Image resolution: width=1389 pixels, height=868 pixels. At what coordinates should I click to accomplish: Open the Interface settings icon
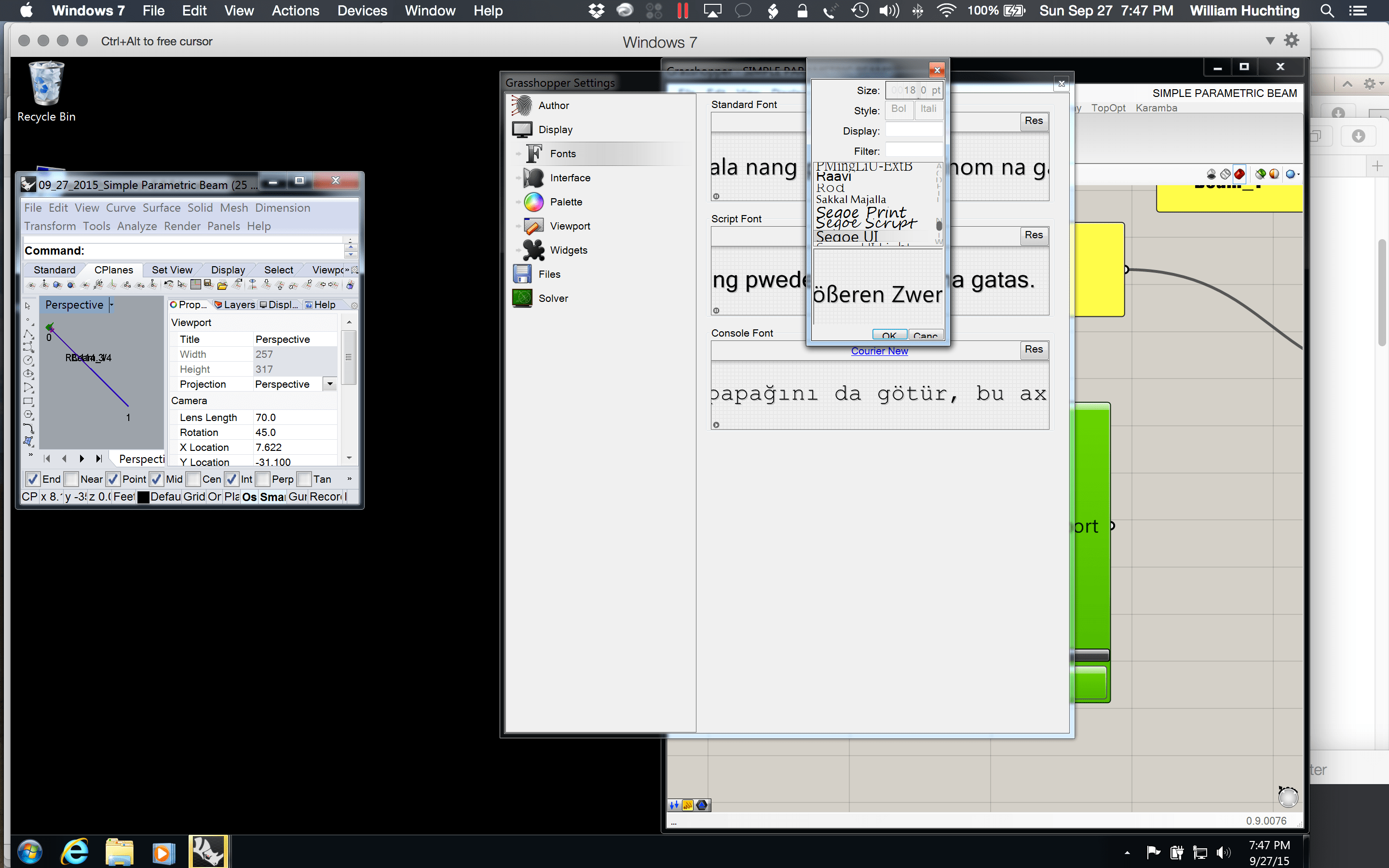pos(534,178)
